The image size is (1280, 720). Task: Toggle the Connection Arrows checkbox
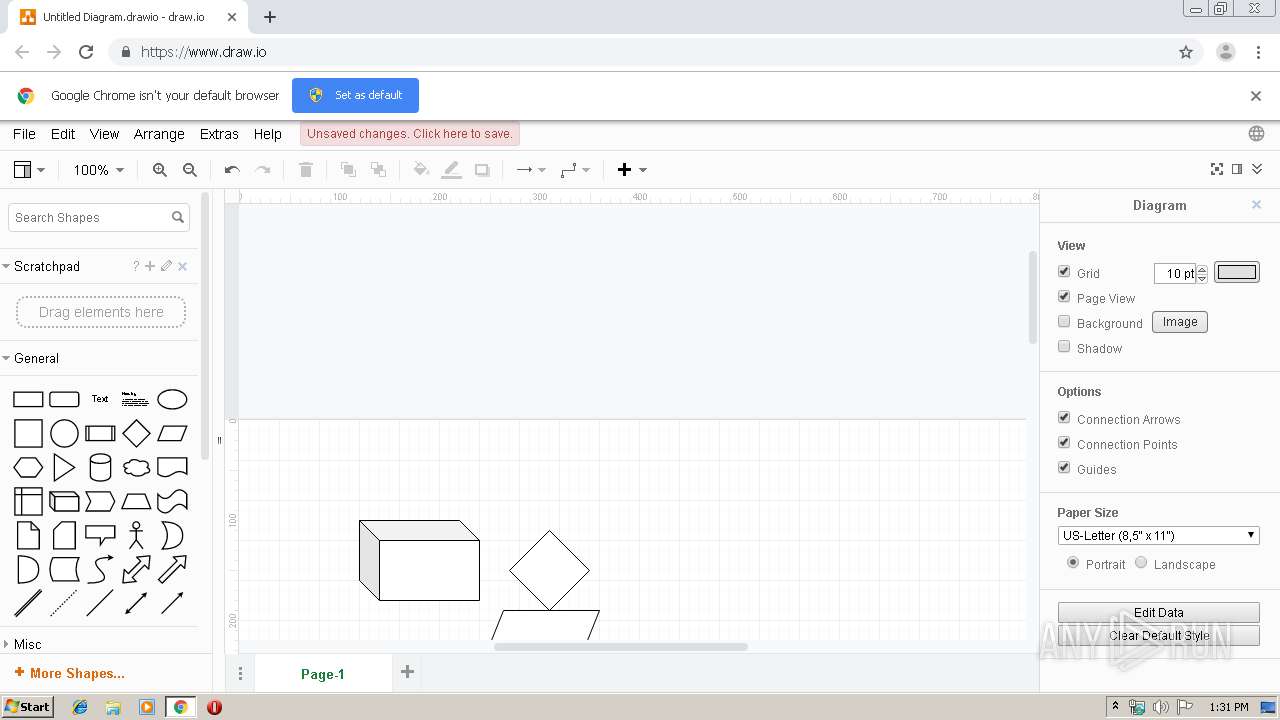click(1064, 418)
